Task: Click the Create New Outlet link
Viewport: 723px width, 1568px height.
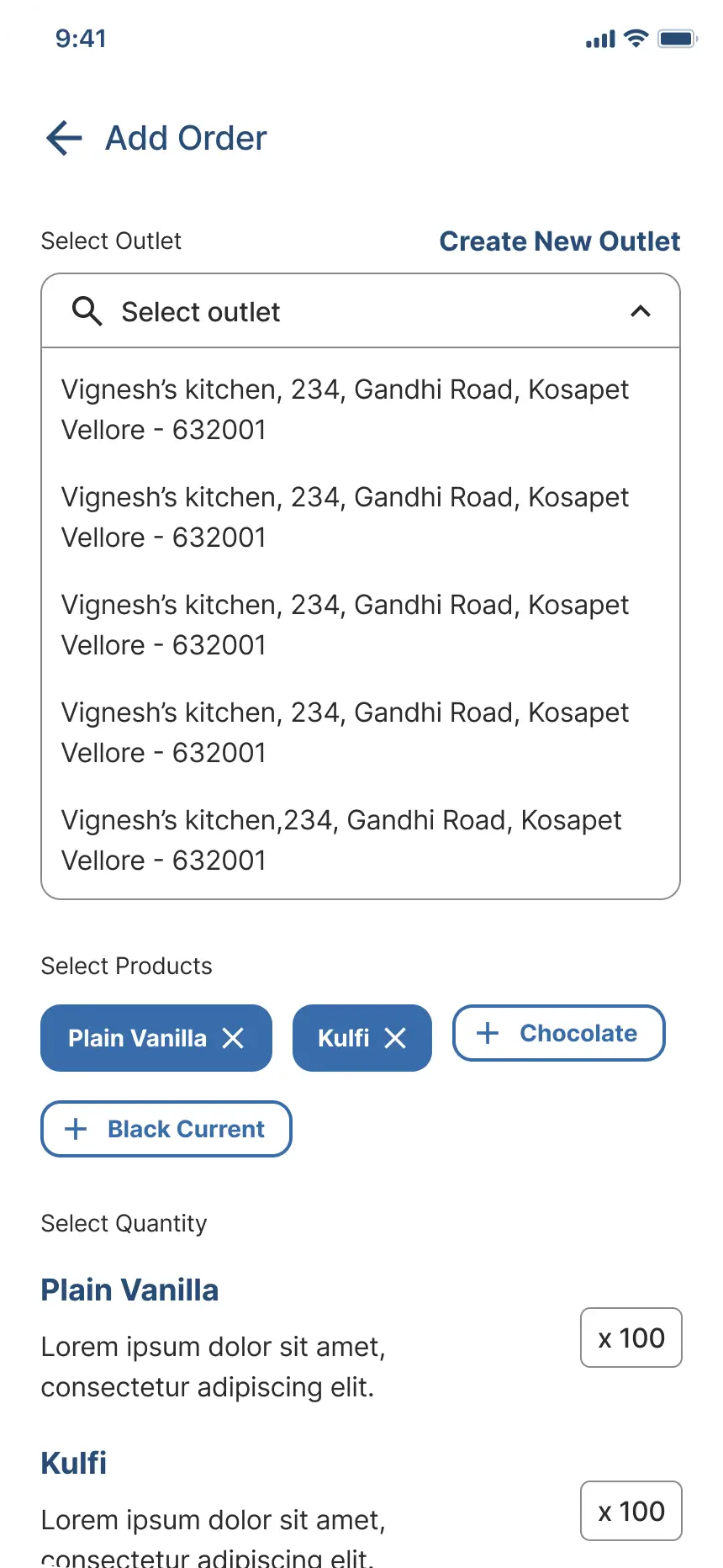Action: point(559,241)
